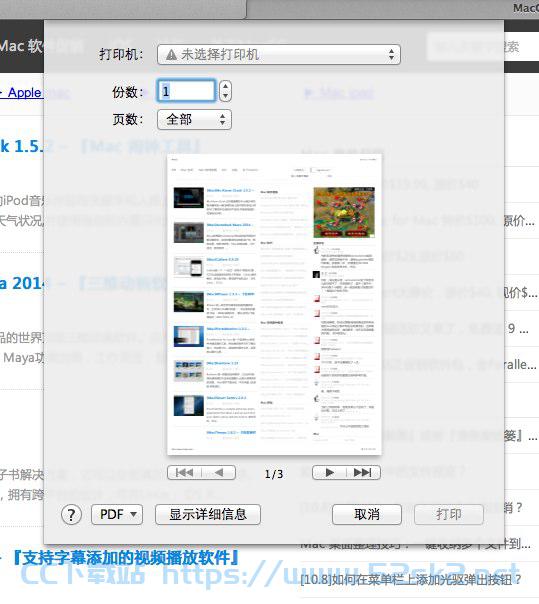Click the 打印 print button
The height and width of the screenshot is (604, 539).
point(449,515)
